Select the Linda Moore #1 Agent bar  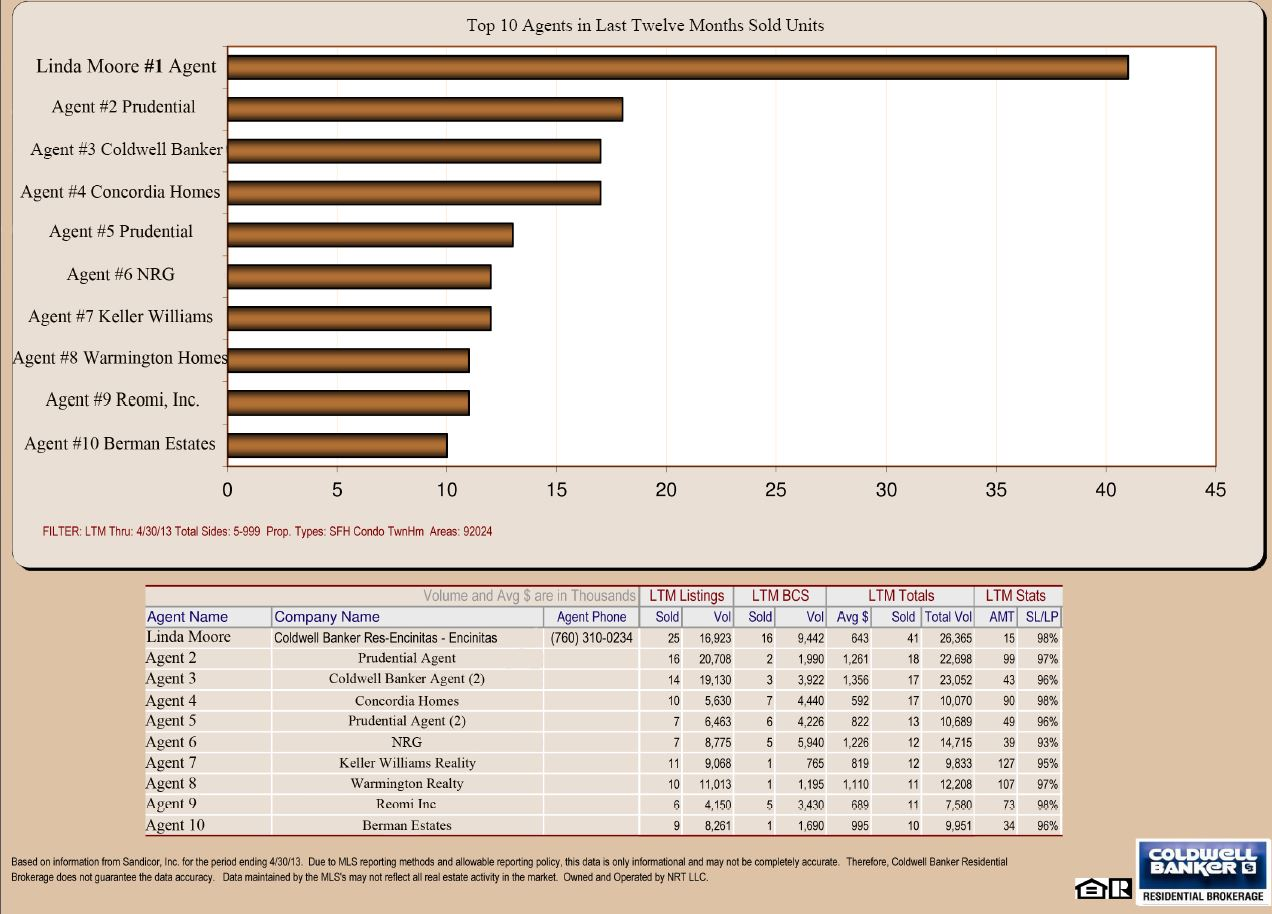tap(678, 67)
